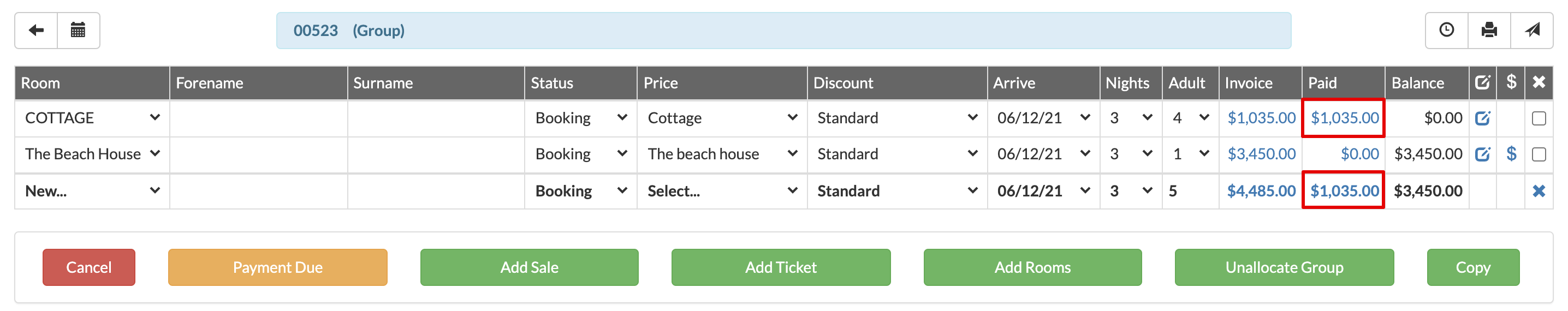Open Adult count dropdown for COTTAGE
This screenshot has height=311, width=1568.
pos(1190,118)
